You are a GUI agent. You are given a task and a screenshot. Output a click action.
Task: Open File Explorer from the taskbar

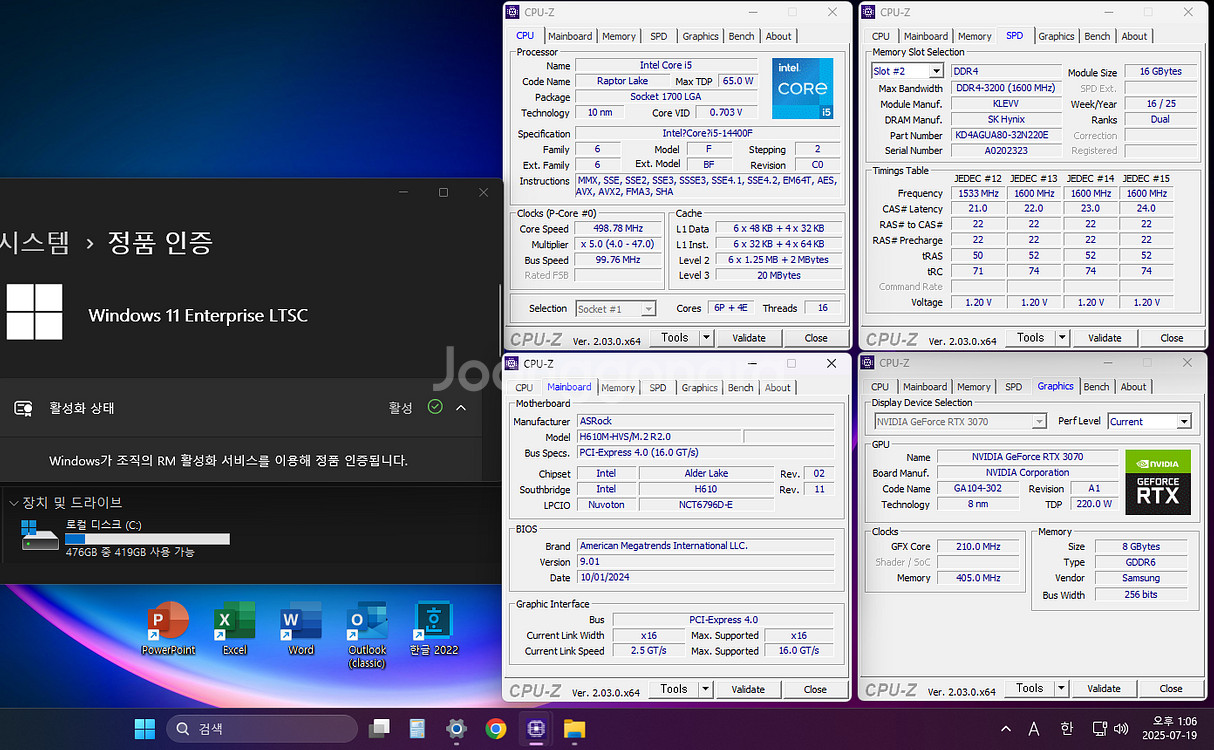574,728
